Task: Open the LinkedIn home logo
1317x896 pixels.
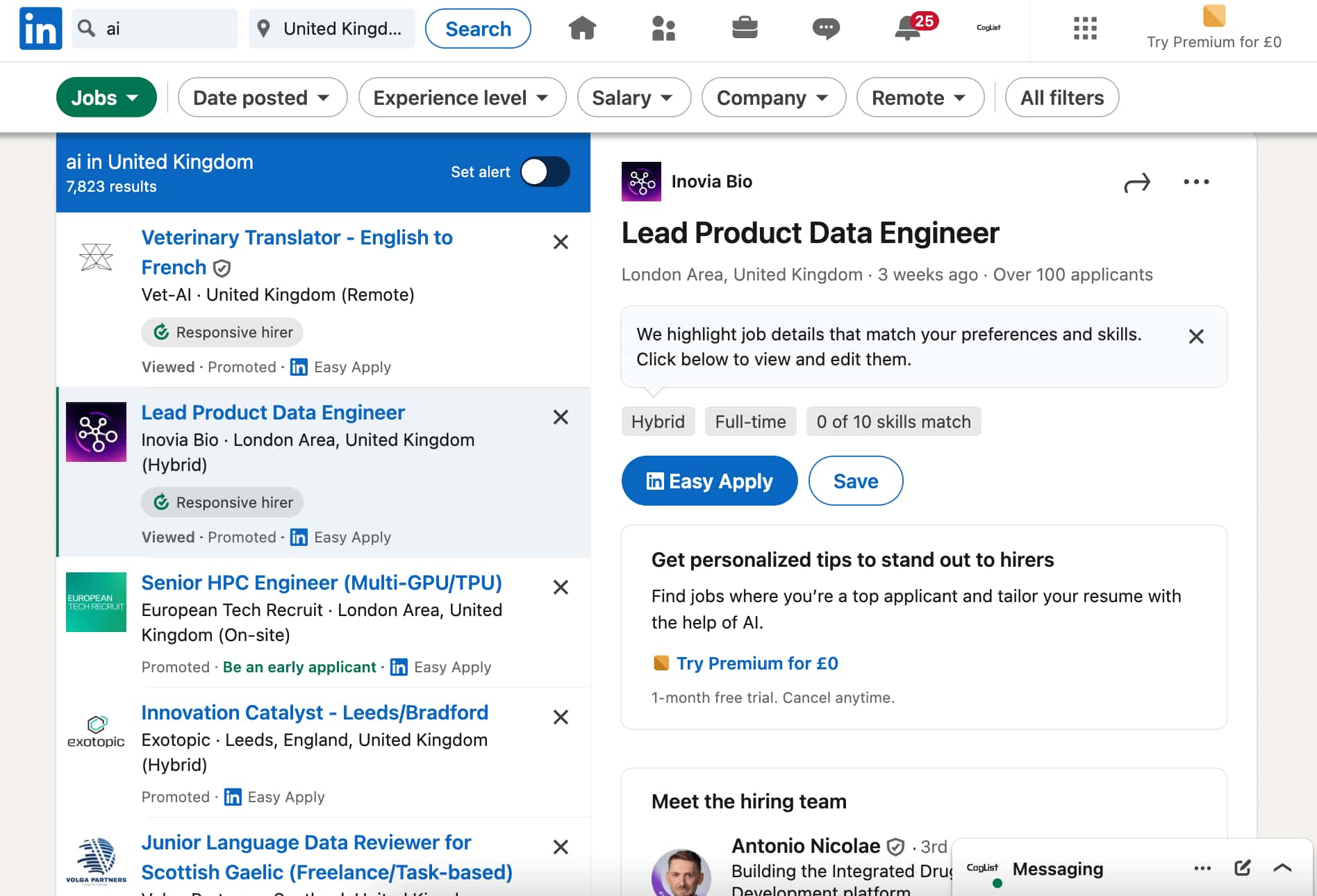Action: coord(40,28)
